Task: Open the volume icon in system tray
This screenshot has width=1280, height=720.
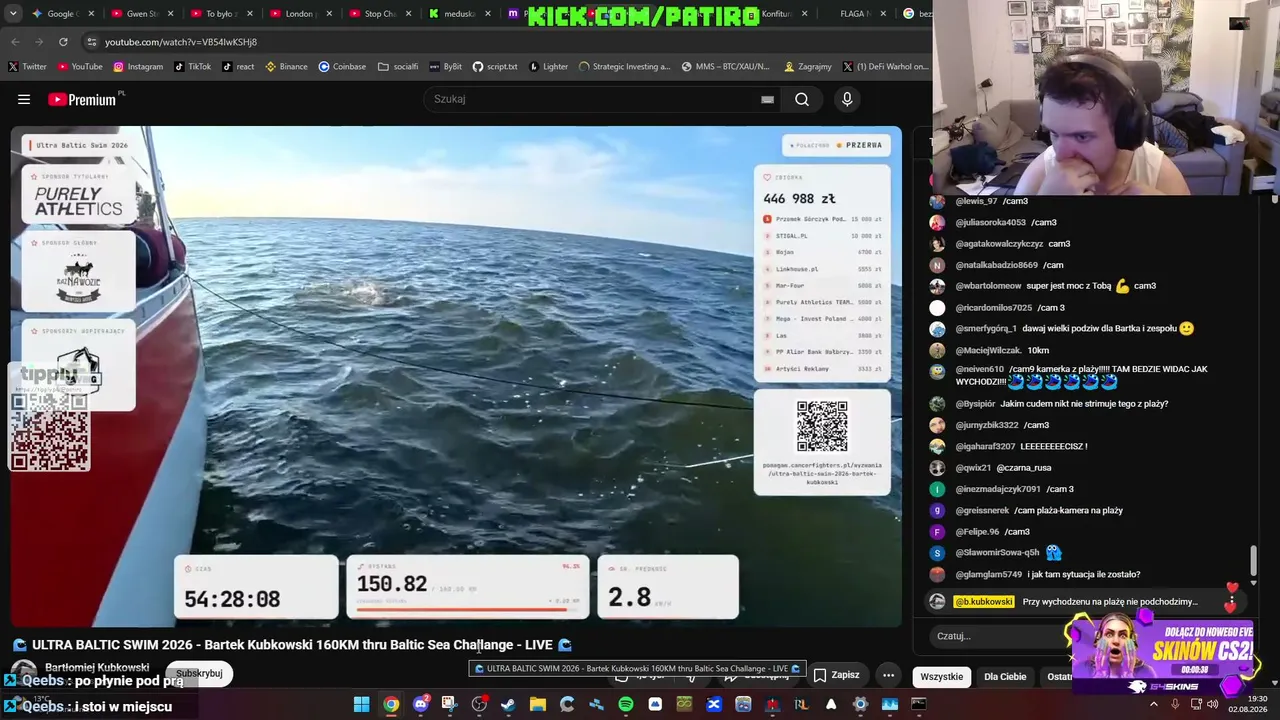Action: (x=1215, y=704)
